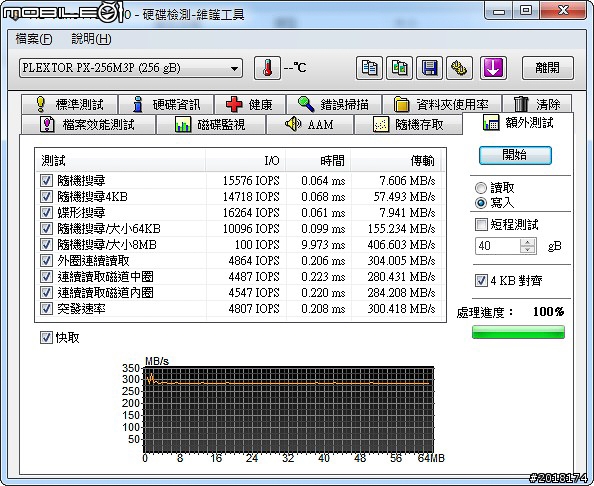
Task: Click the green progress bar
Action: [518, 332]
